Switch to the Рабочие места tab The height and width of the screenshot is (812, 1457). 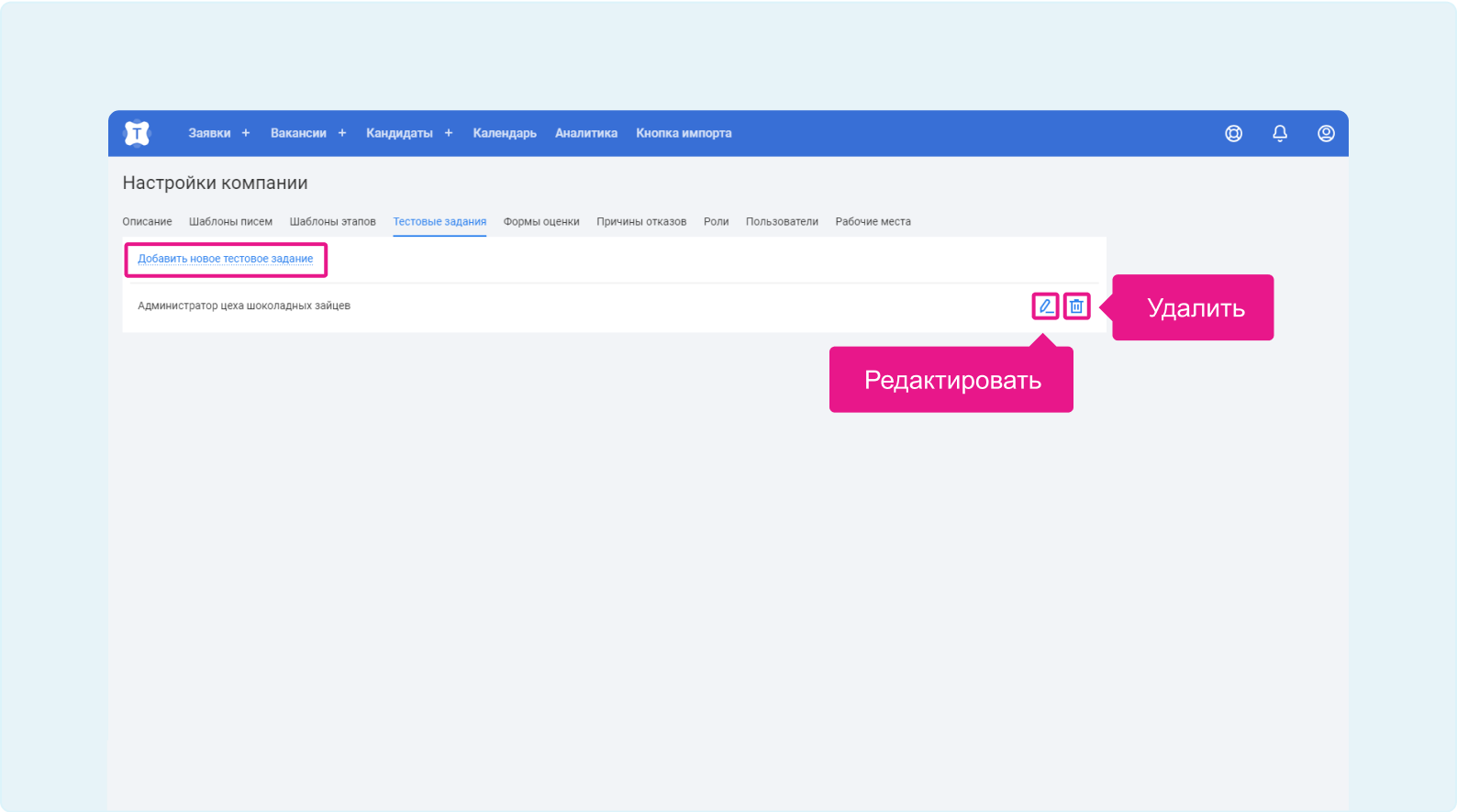tap(873, 222)
